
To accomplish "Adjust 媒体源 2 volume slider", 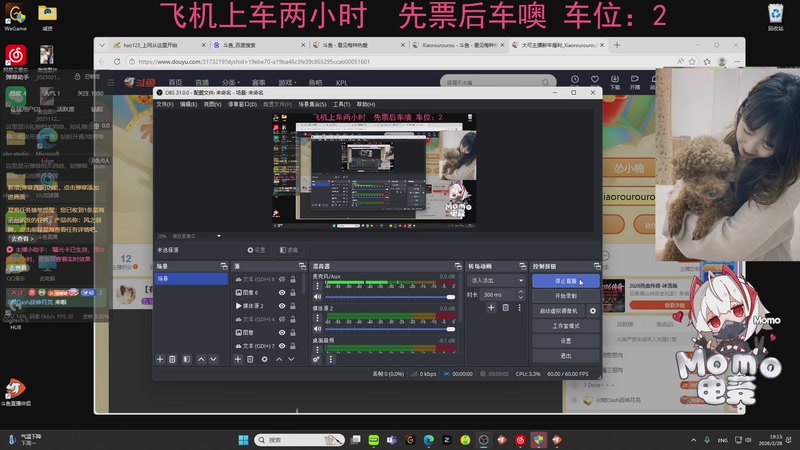I will (390, 329).
